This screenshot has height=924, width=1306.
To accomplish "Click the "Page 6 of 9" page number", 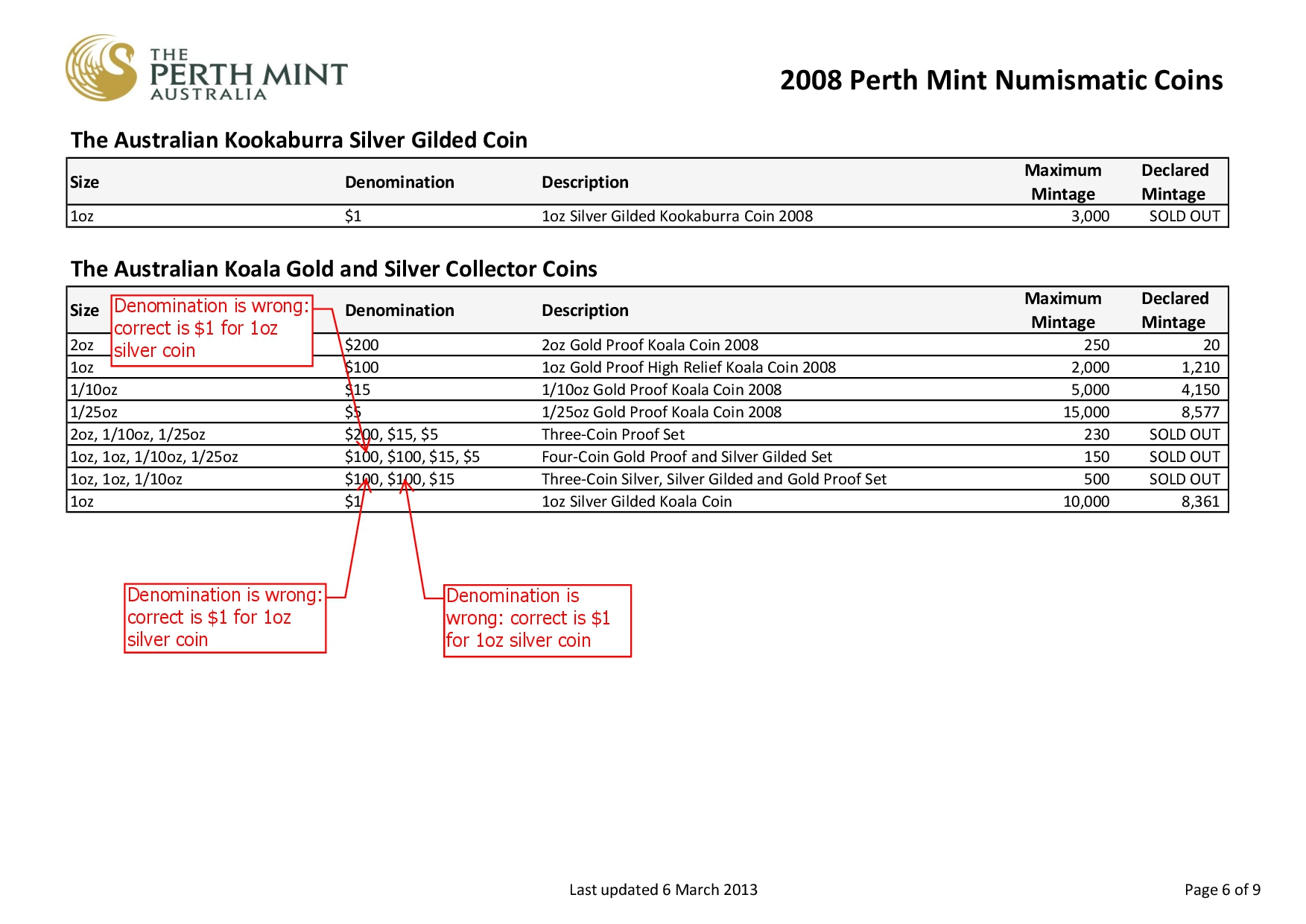I will coord(1223,890).
